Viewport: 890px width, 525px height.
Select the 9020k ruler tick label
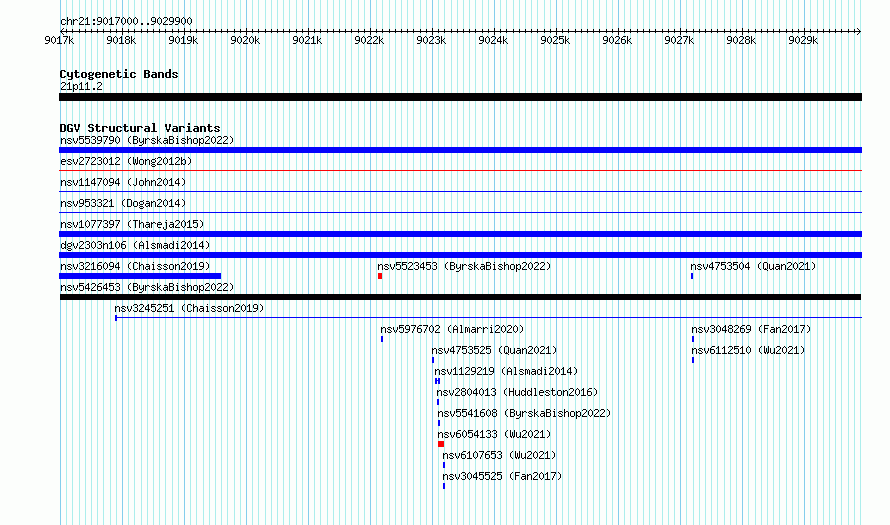pyautogui.click(x=245, y=40)
